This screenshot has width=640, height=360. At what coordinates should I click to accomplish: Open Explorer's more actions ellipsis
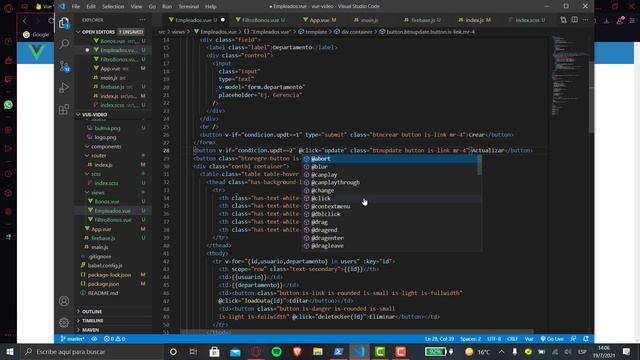click(x=142, y=20)
